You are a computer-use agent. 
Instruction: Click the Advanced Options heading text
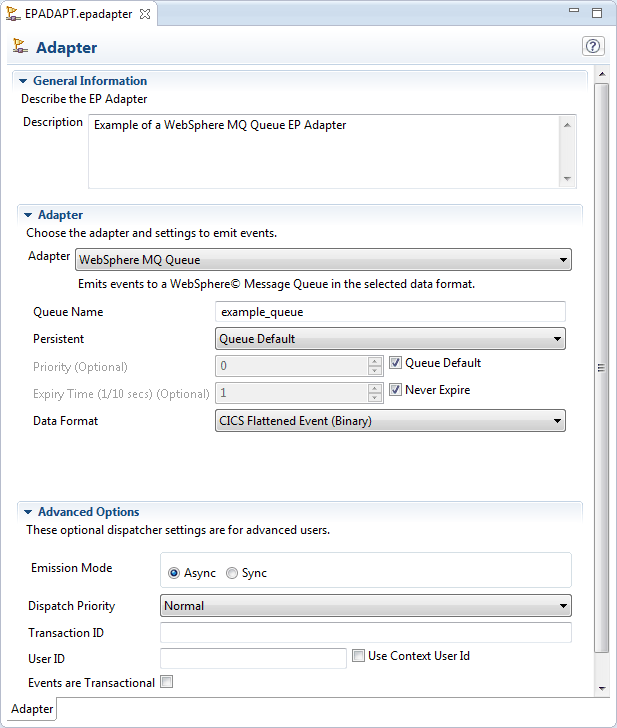coord(89,512)
